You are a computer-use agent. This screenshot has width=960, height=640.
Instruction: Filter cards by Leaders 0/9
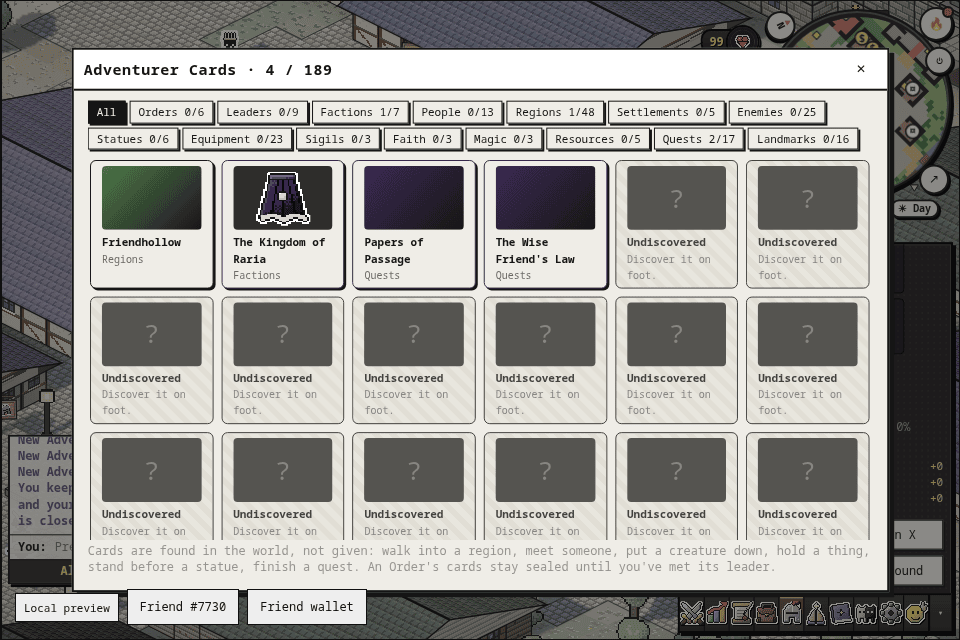(262, 112)
